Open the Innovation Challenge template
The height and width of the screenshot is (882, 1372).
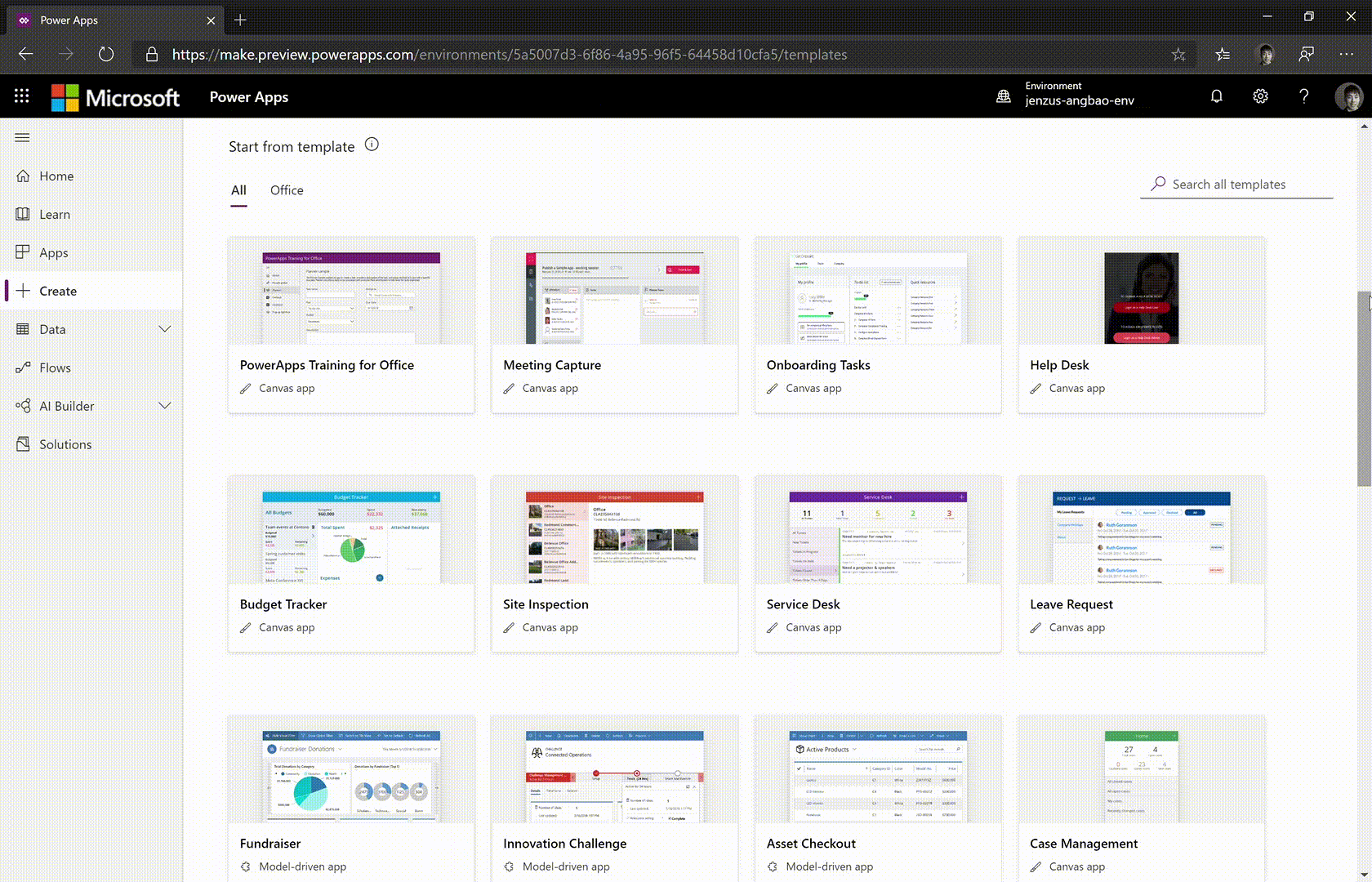click(615, 799)
